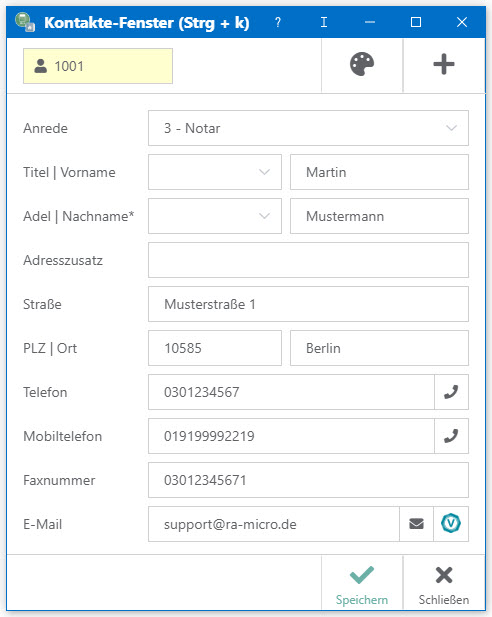Dial the Telefon number via phone icon
Screen dimensions: 492x617
(451, 392)
